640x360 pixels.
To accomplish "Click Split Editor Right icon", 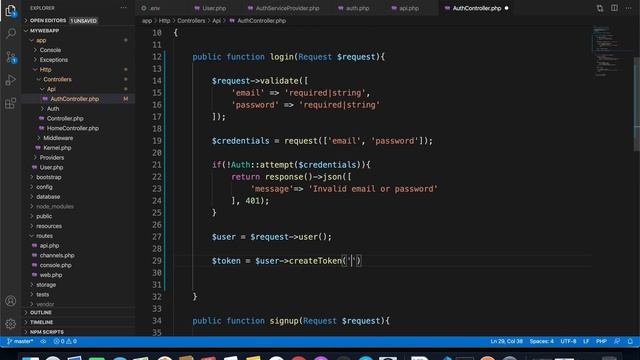I will pos(614,8).
